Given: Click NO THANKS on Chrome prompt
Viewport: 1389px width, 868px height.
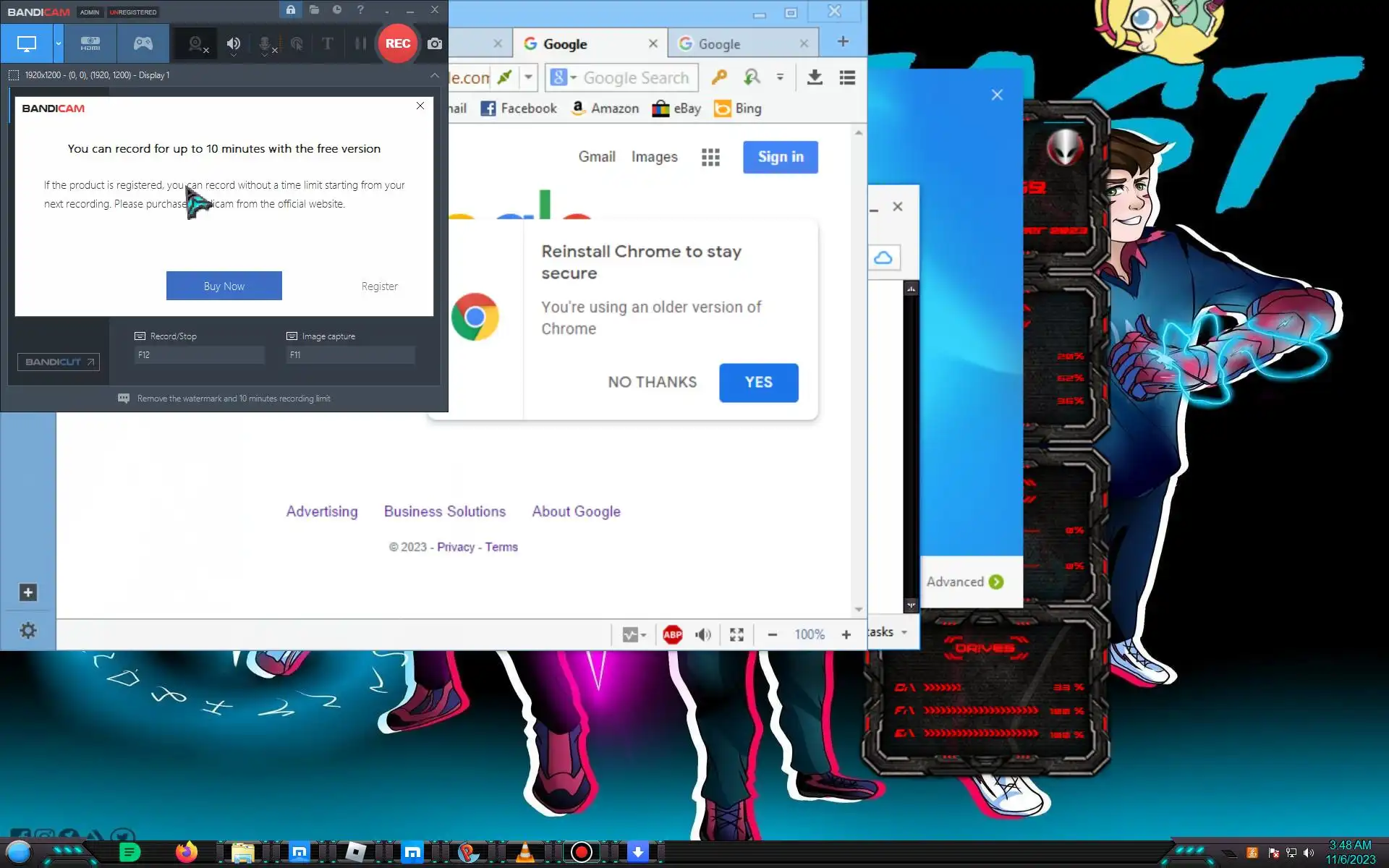Looking at the screenshot, I should [652, 382].
